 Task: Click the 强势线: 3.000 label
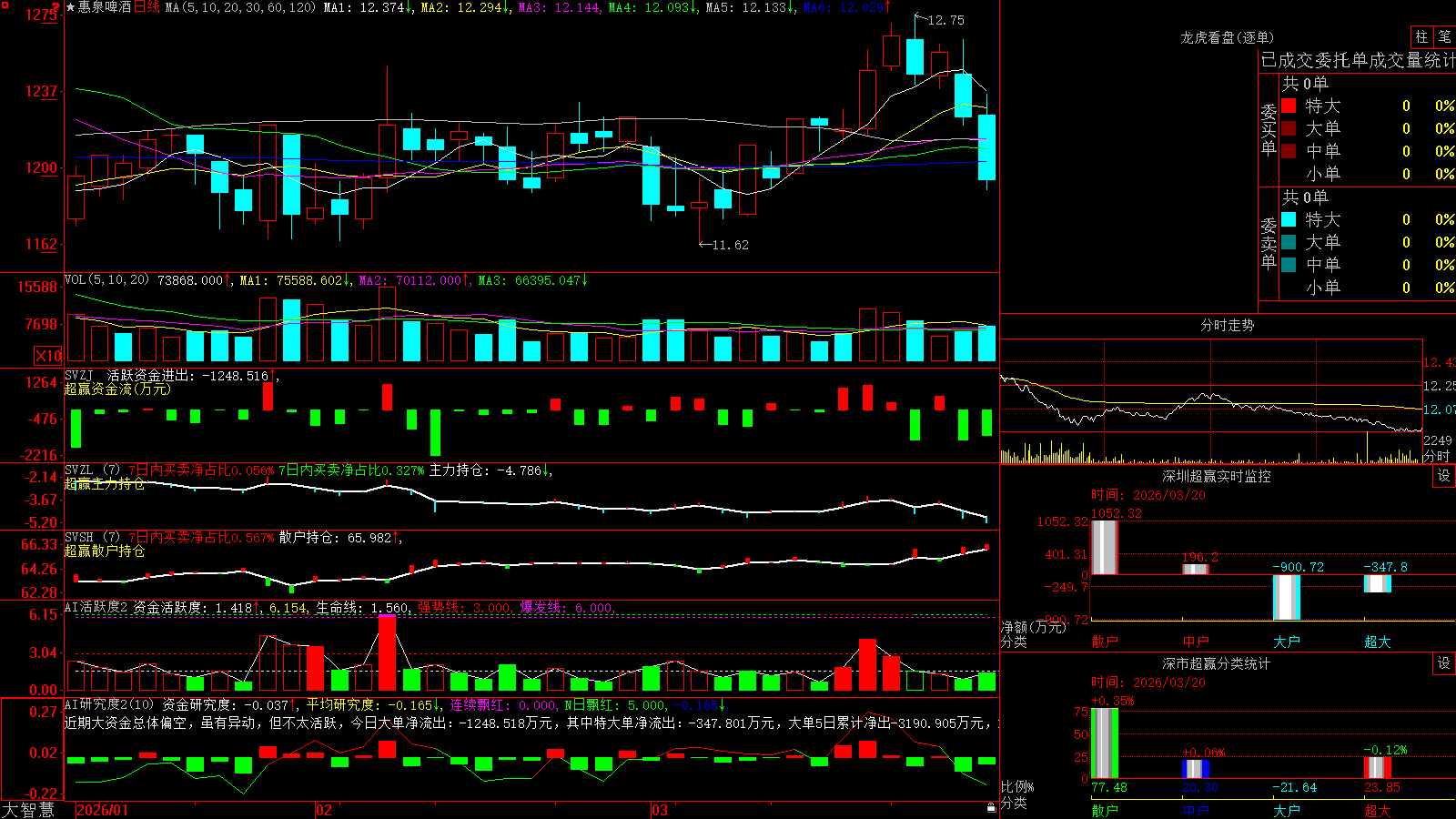tap(464, 608)
